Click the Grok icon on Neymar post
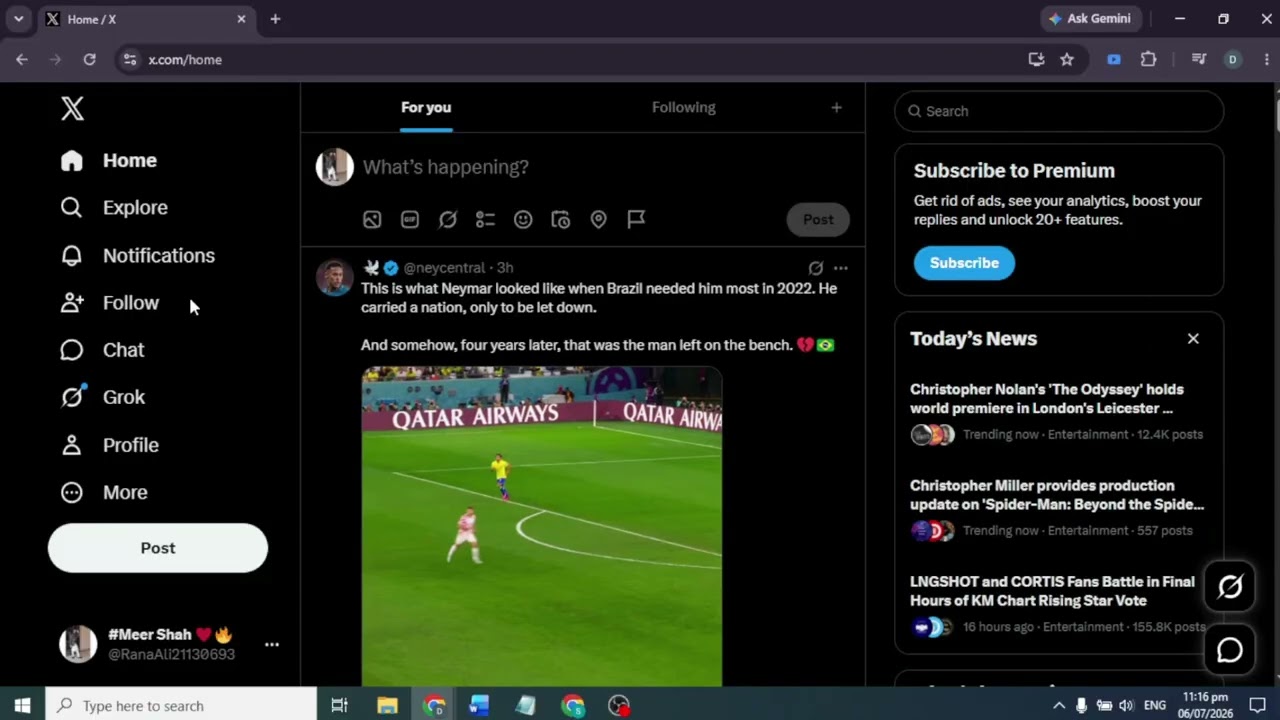 [x=816, y=268]
